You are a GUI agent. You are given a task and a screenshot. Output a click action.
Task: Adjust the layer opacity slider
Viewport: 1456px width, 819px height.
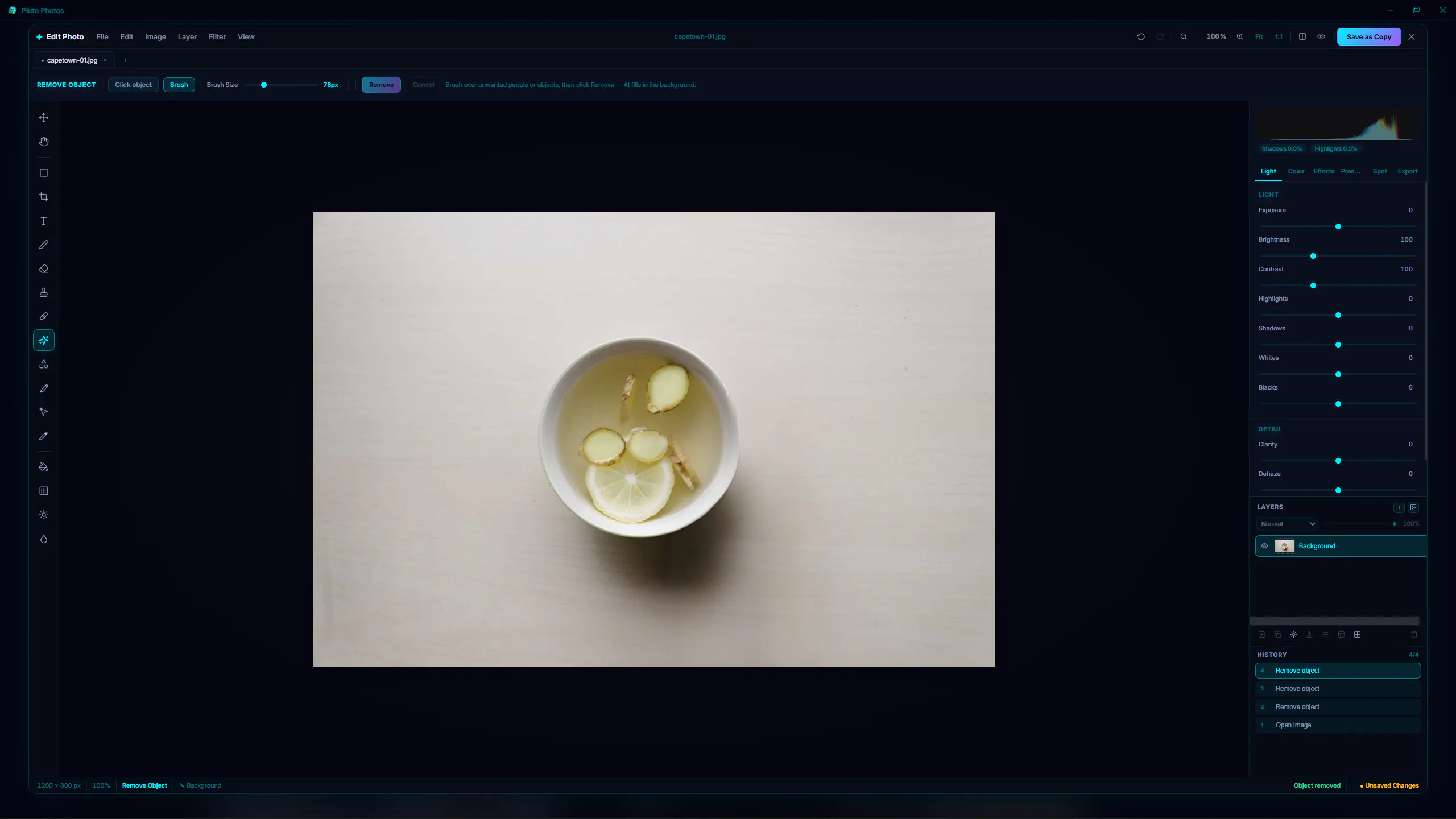[x=1360, y=524]
